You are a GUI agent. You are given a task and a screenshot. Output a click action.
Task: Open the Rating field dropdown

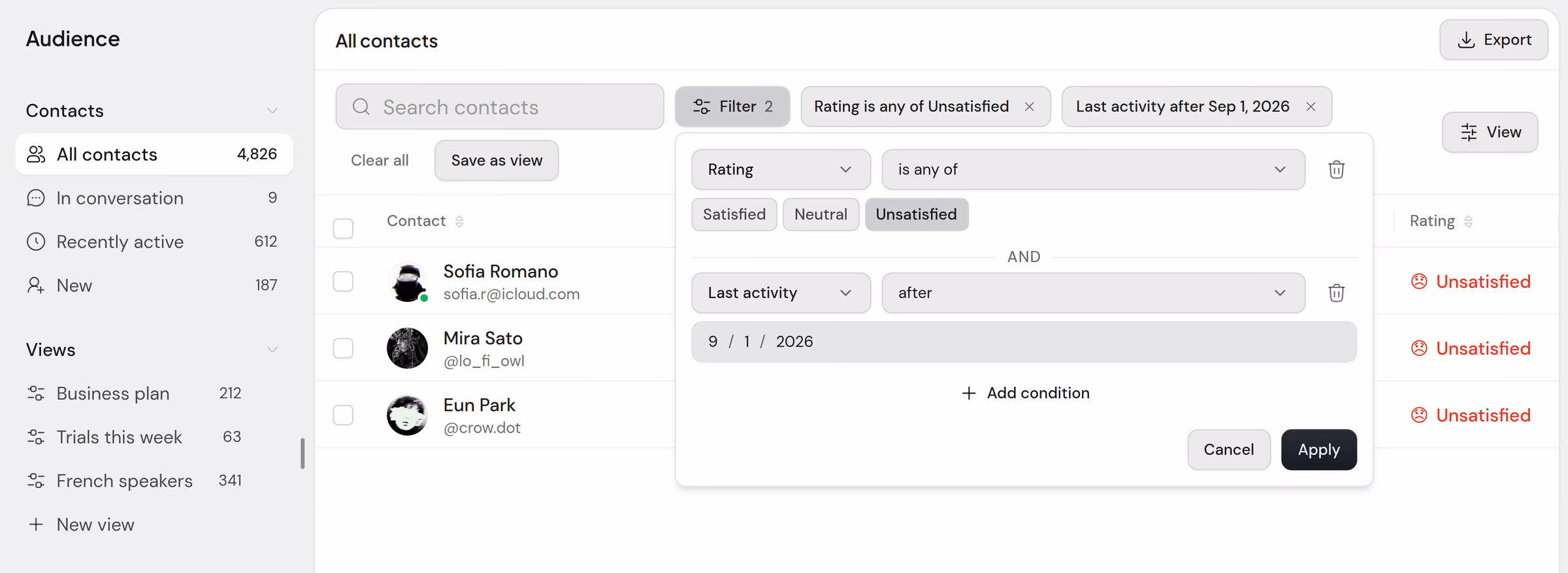pos(781,170)
